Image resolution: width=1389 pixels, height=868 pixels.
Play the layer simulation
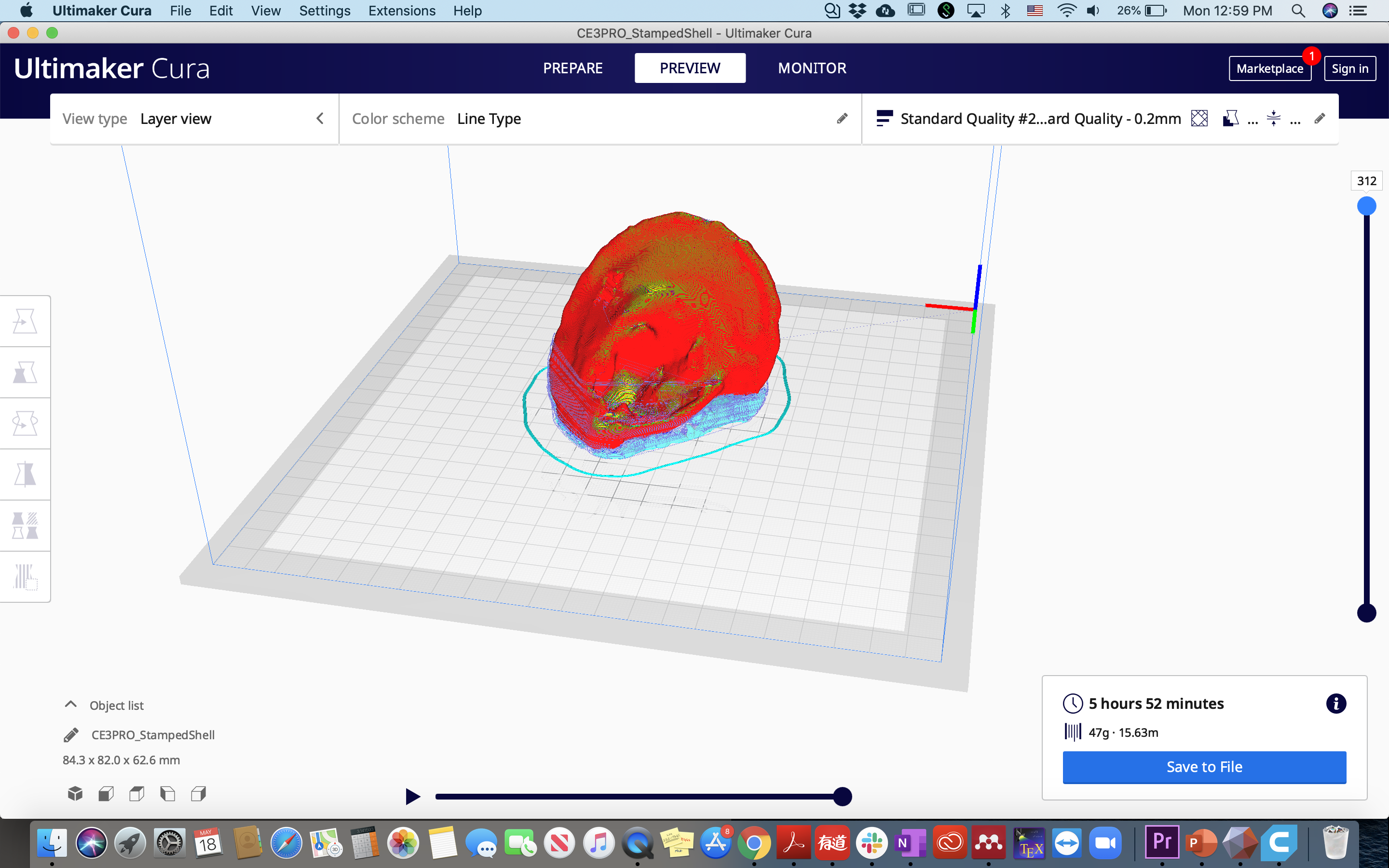pos(412,796)
